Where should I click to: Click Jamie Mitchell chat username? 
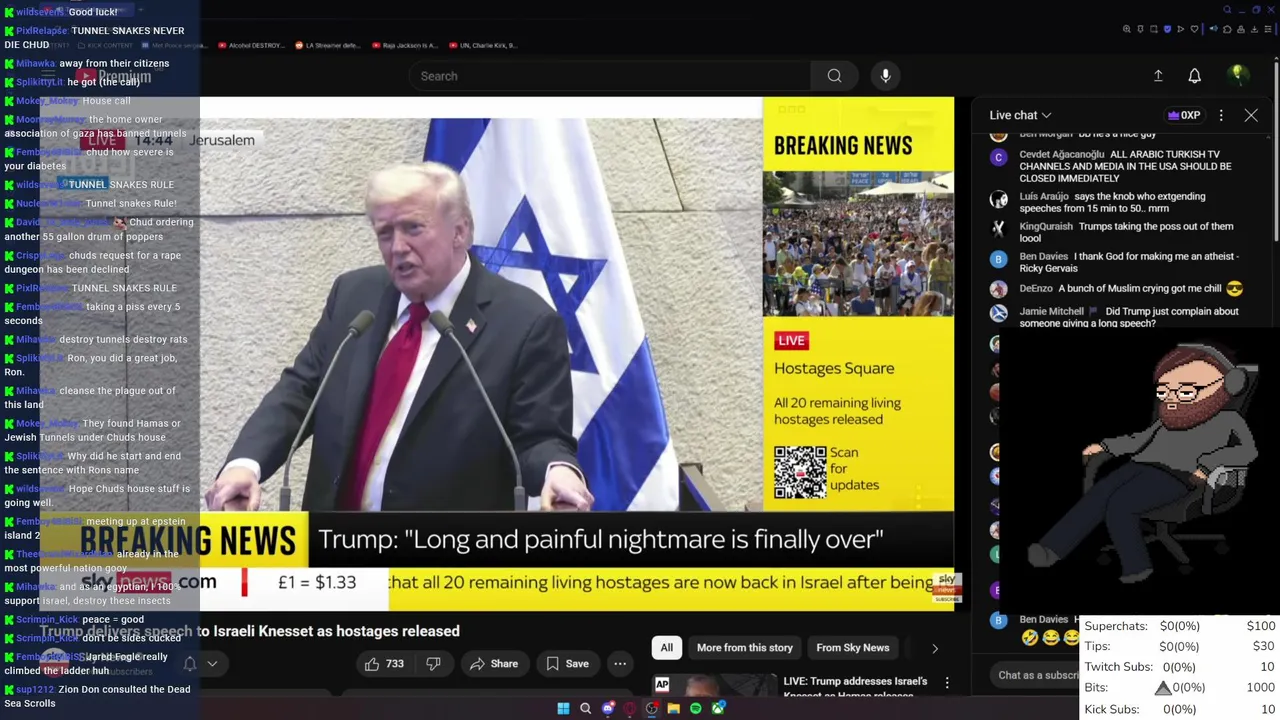click(1051, 312)
